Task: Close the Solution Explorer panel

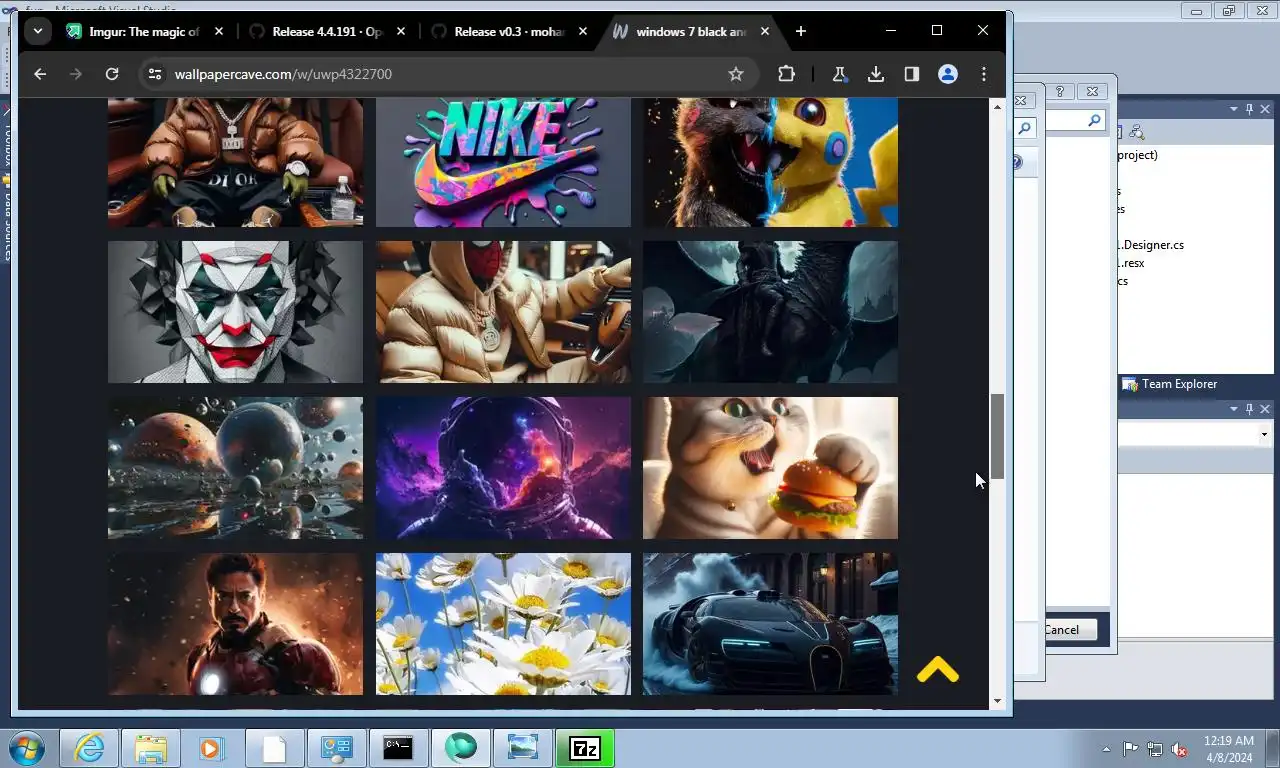Action: coord(1265,109)
